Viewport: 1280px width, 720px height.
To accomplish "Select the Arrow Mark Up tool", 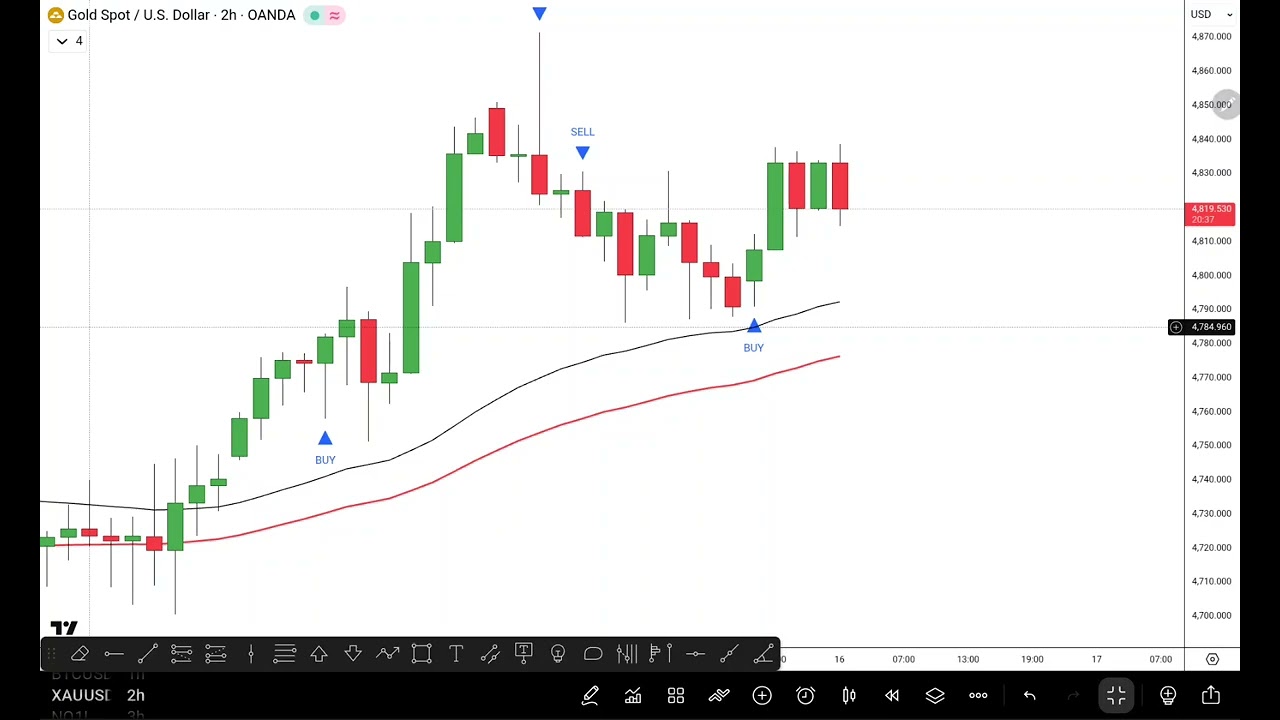I will [319, 654].
